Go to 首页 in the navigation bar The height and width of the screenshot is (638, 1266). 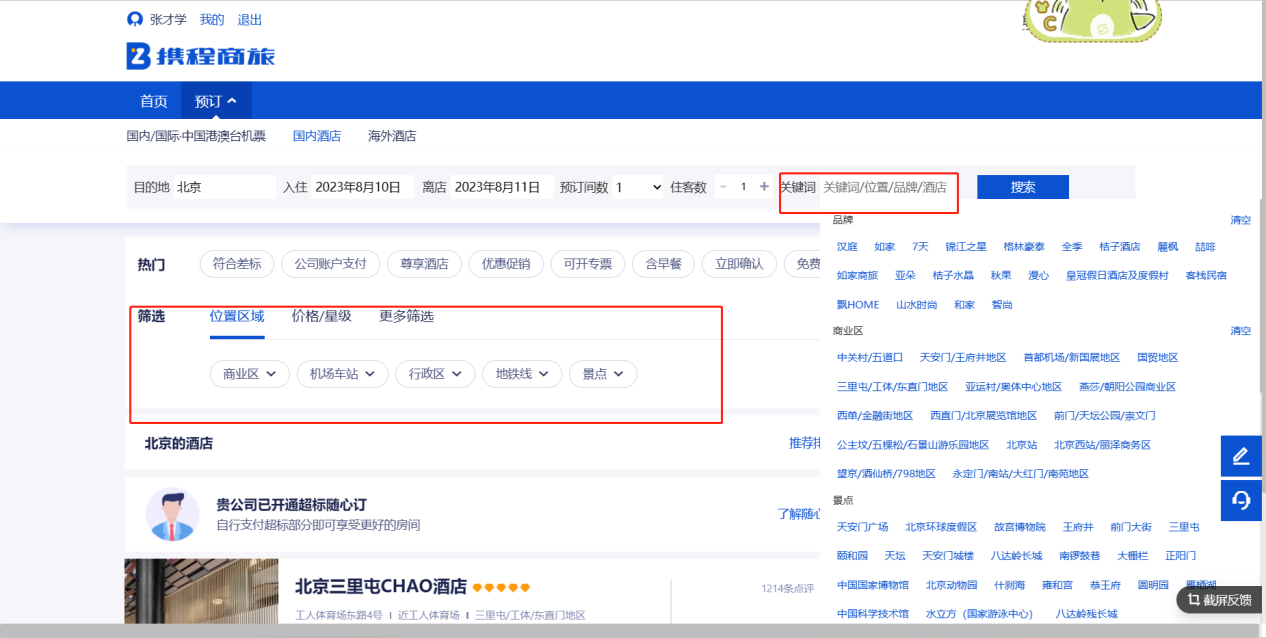click(x=154, y=101)
